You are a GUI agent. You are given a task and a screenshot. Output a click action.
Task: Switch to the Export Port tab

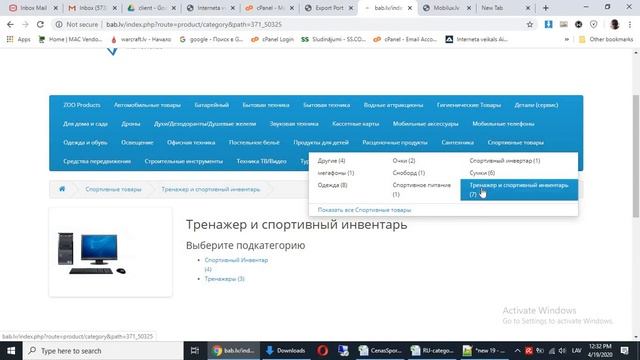pos(329,8)
